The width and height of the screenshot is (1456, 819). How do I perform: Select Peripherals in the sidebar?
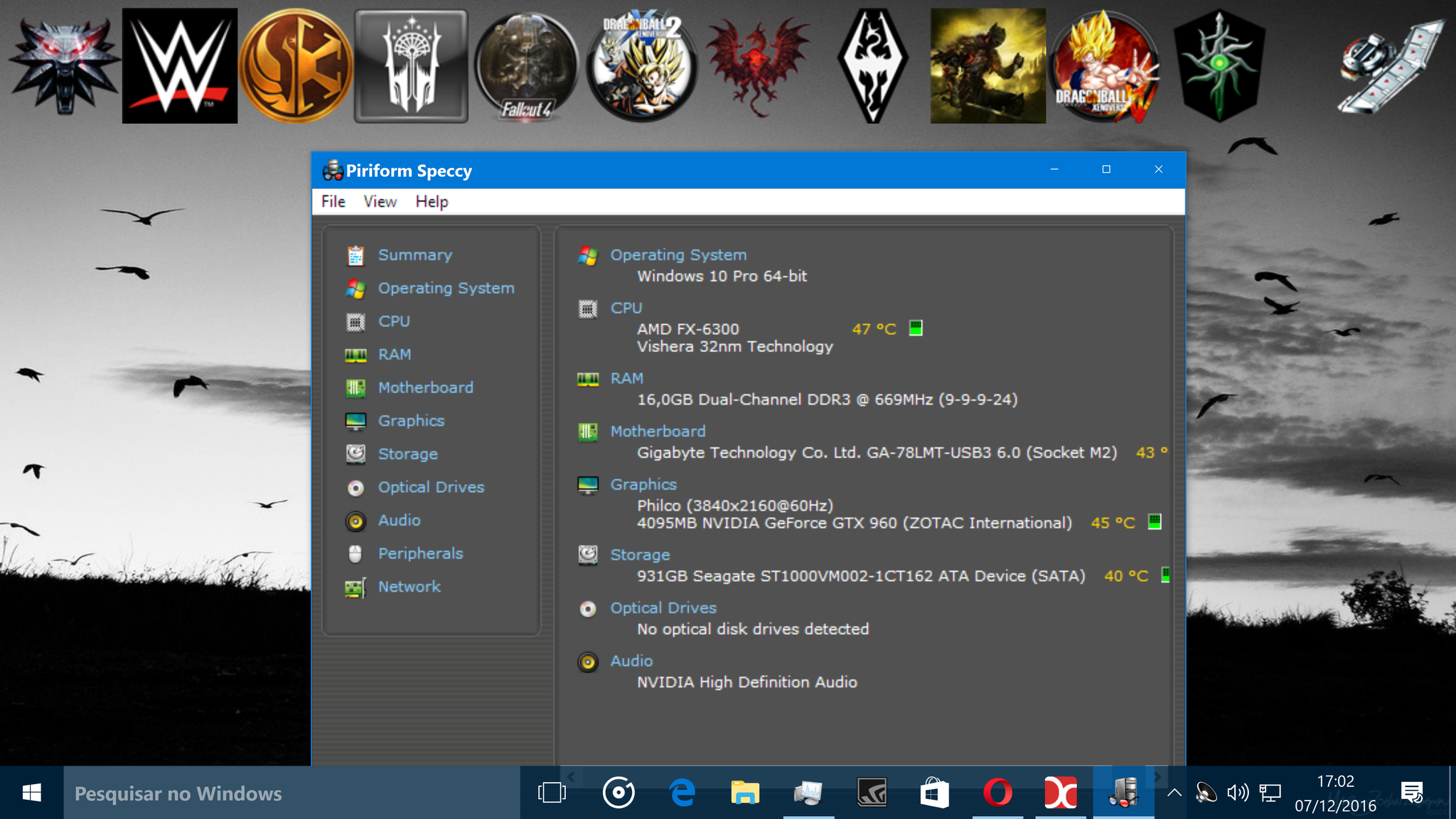pos(420,553)
